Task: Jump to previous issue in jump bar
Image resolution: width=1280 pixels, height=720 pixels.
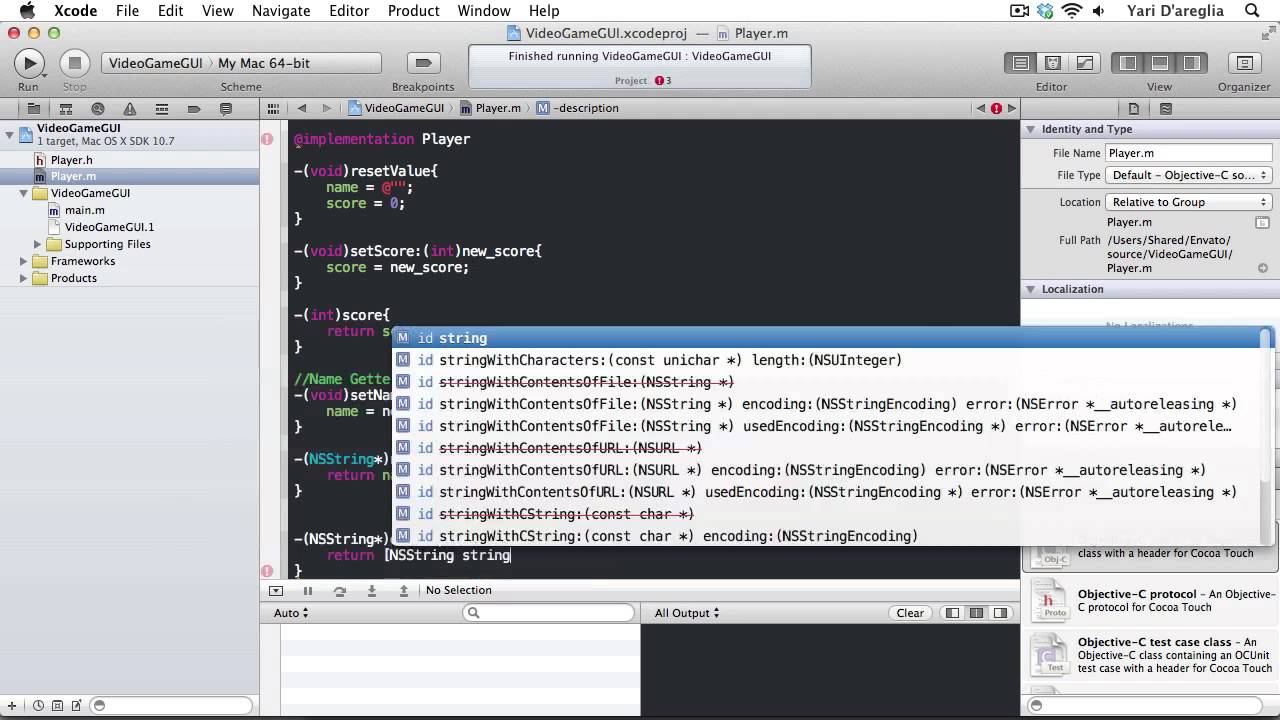Action: click(980, 108)
